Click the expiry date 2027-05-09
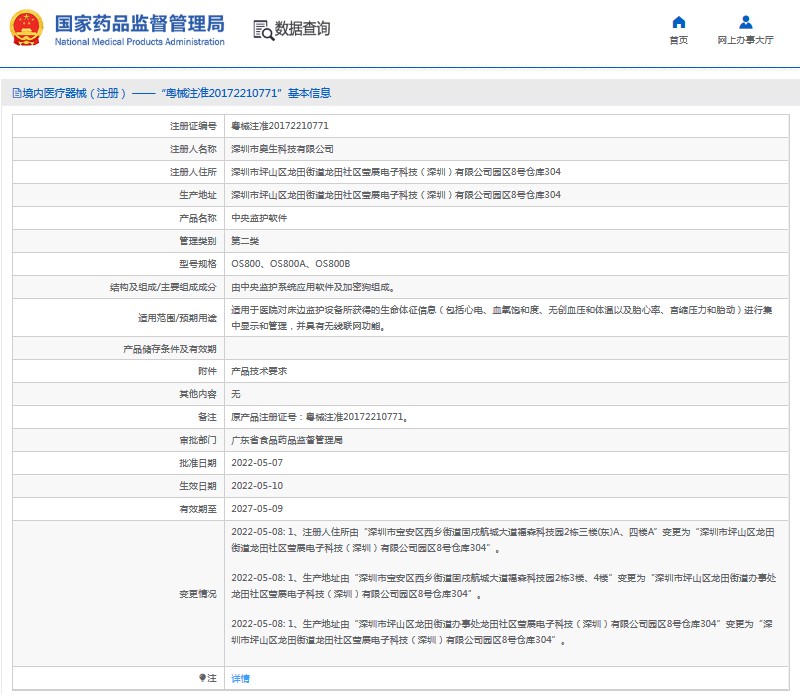The height and width of the screenshot is (695, 800). tap(257, 509)
